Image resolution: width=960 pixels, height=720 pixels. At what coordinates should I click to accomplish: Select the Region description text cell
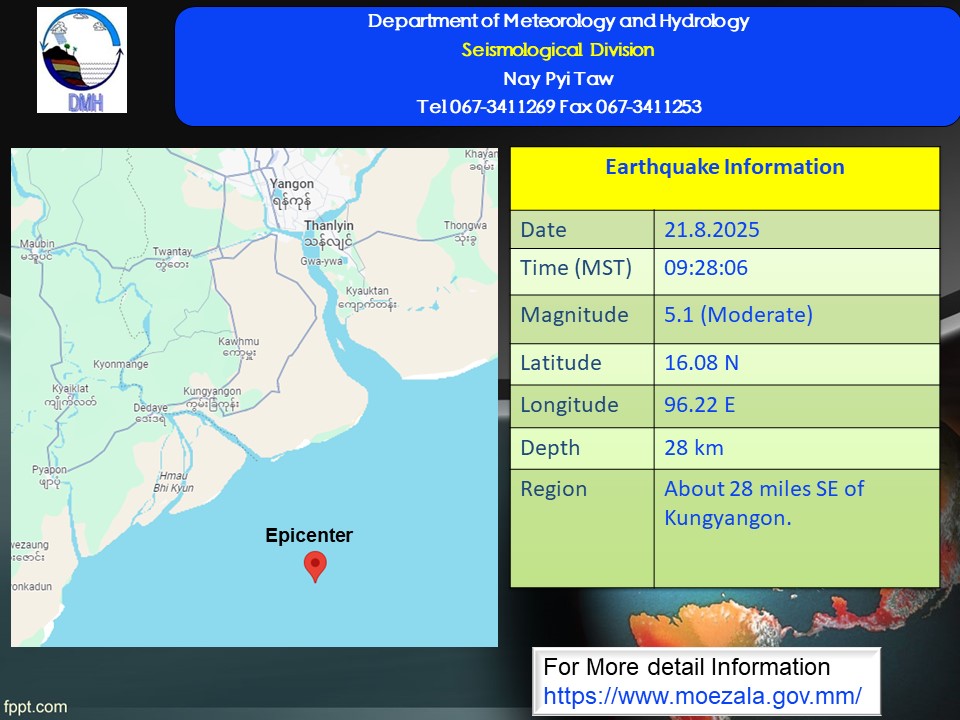(764, 503)
